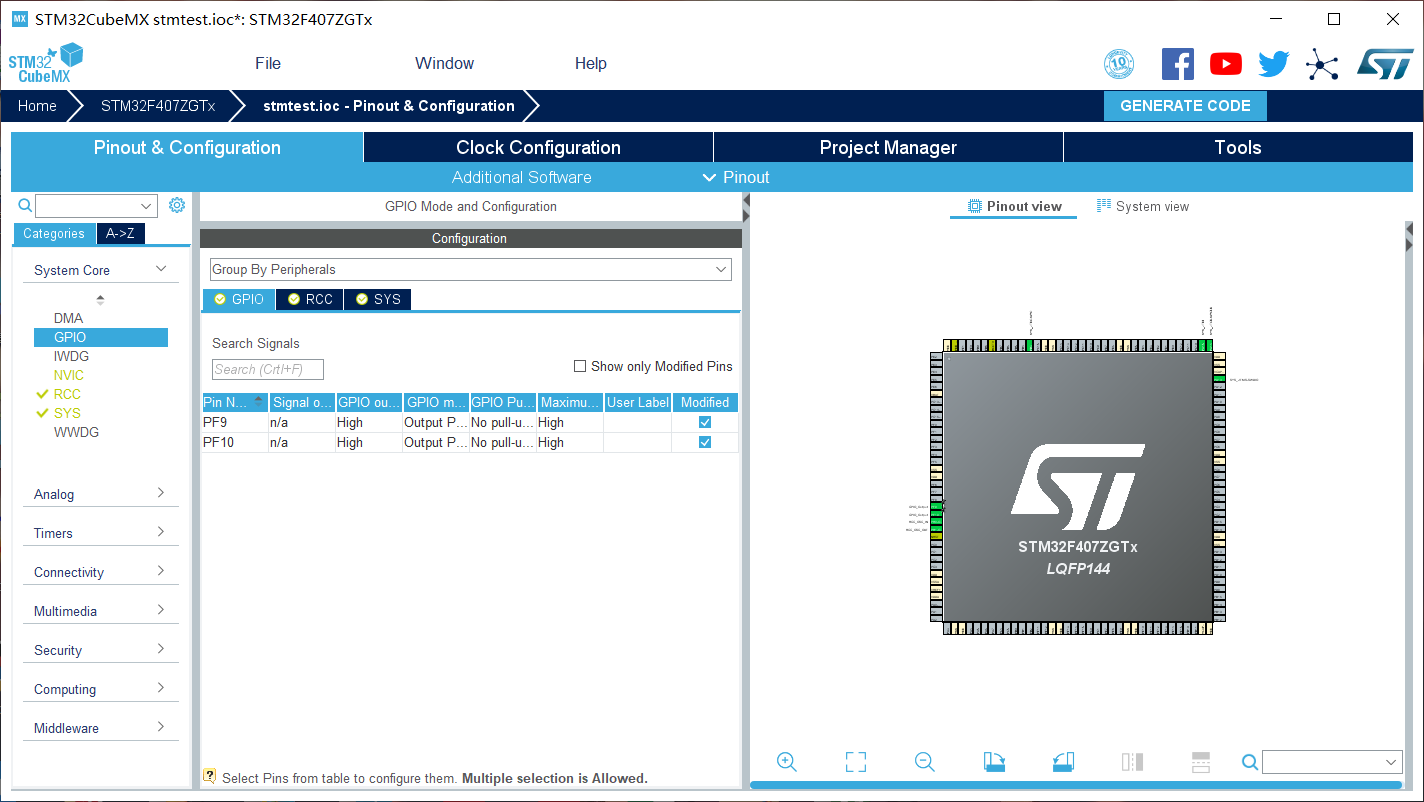Open the ST Twitter icon
The image size is (1424, 802).
click(x=1274, y=64)
